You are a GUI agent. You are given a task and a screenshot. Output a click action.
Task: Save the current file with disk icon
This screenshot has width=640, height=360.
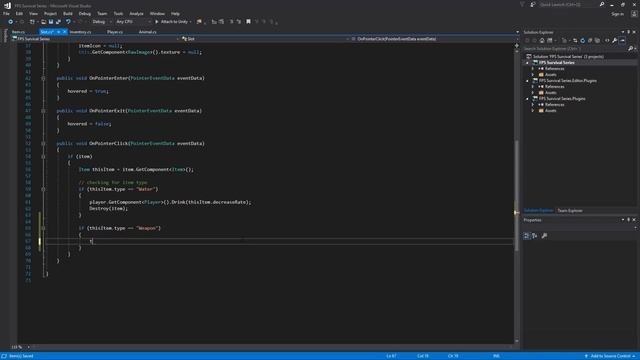click(51, 22)
